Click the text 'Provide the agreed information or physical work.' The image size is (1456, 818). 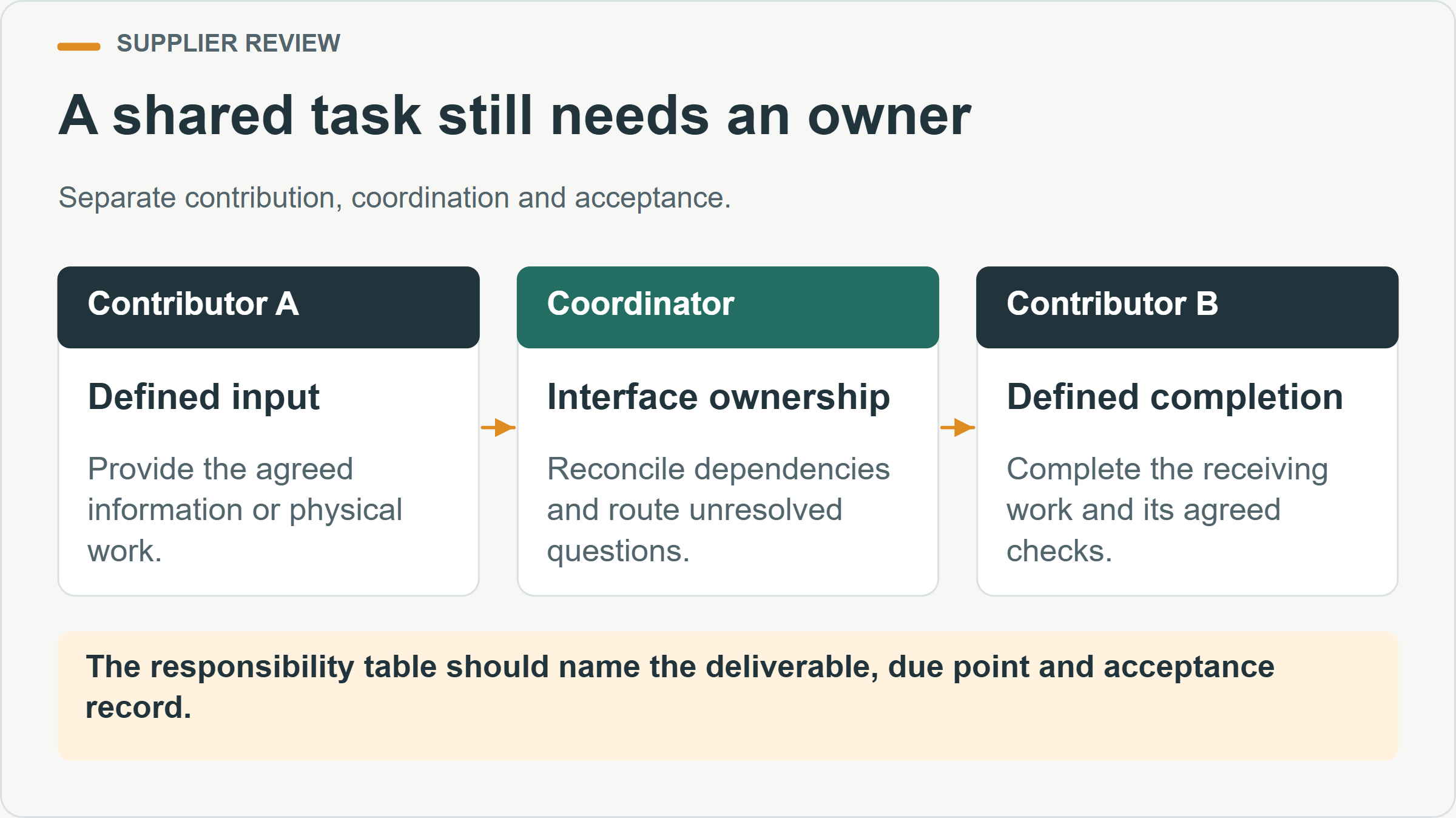pos(244,510)
